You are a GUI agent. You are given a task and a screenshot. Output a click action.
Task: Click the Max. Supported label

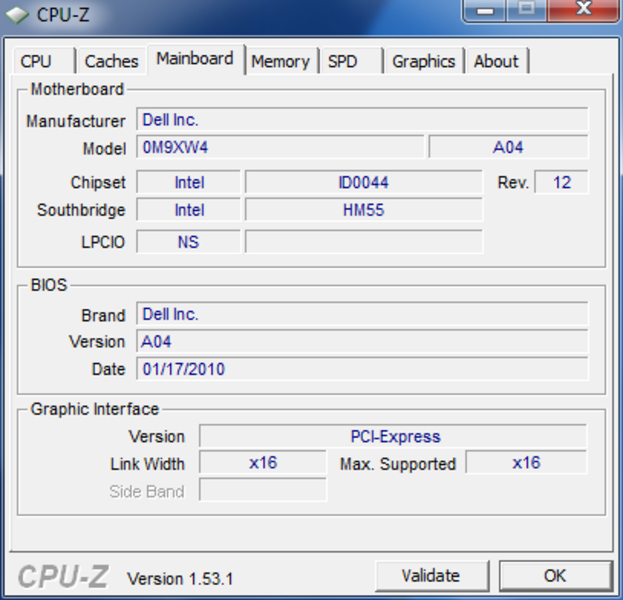398,464
